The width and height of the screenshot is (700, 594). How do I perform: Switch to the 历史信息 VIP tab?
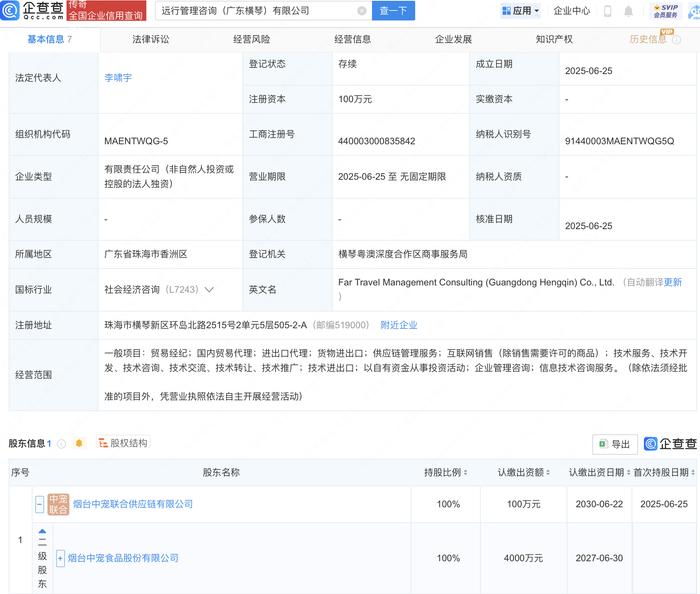648,39
